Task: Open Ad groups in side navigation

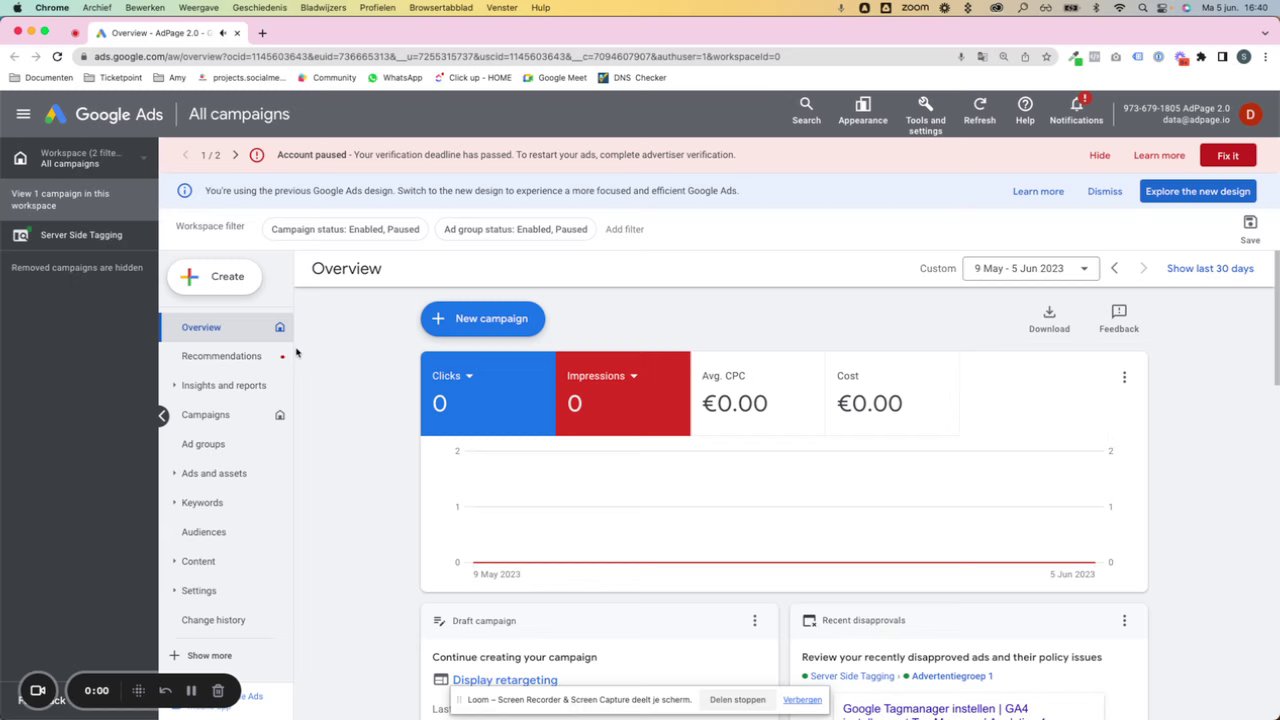Action: click(x=203, y=444)
